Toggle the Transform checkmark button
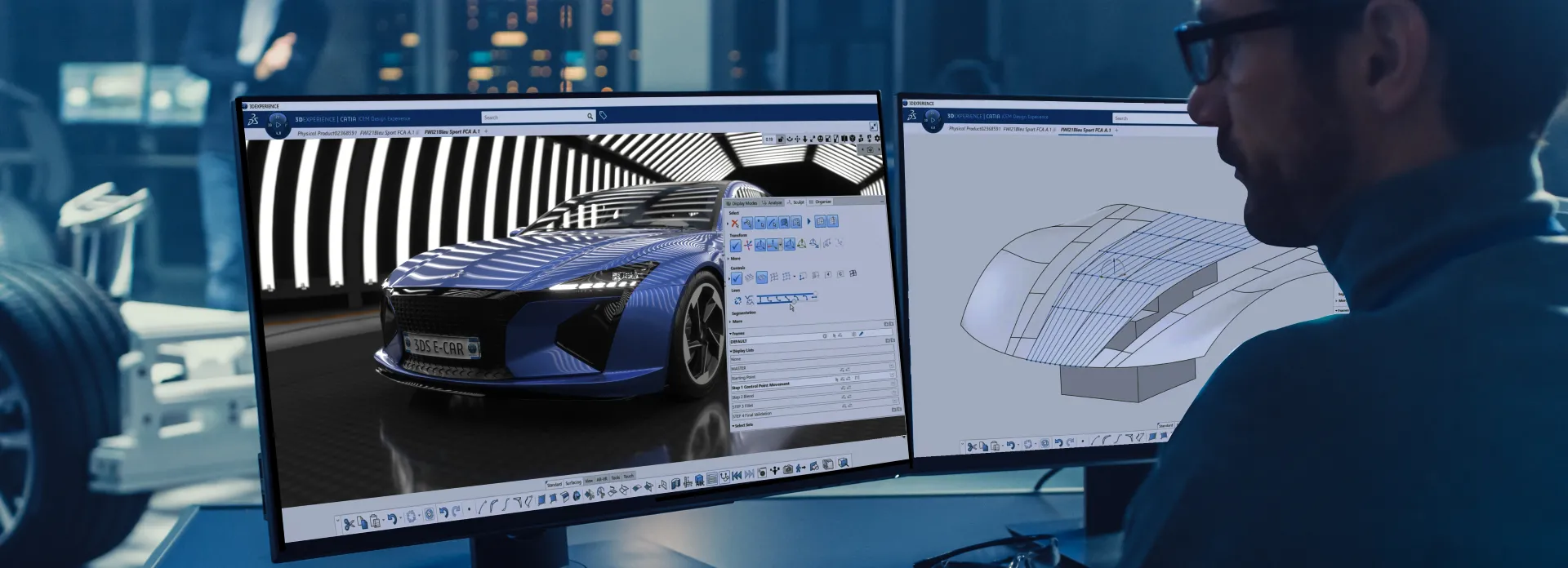The image size is (1568, 568). tap(735, 246)
